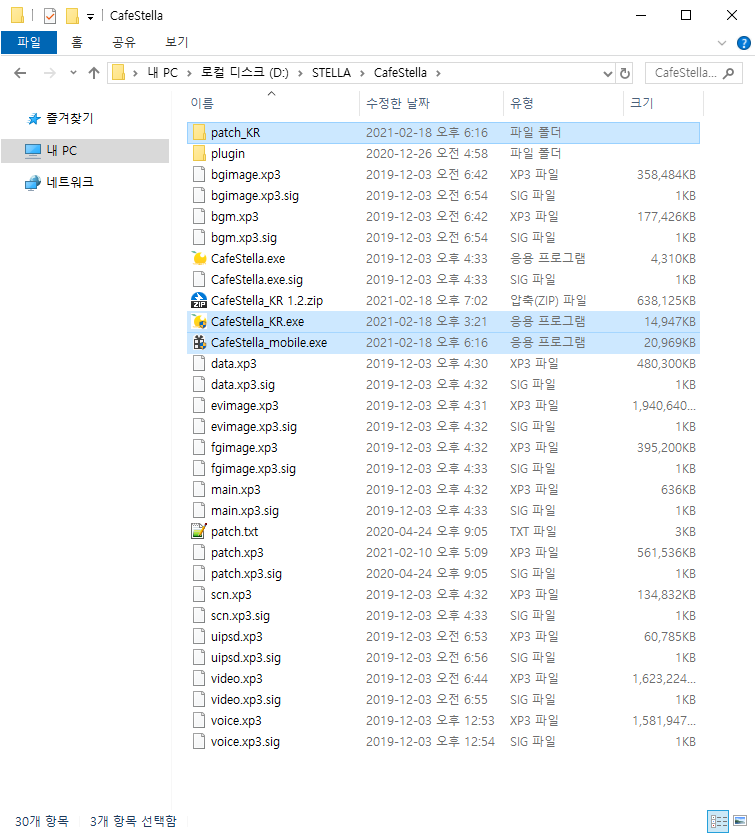This screenshot has width=756, height=834.
Task: Expand the address bar history dropdown
Action: [x=608, y=73]
